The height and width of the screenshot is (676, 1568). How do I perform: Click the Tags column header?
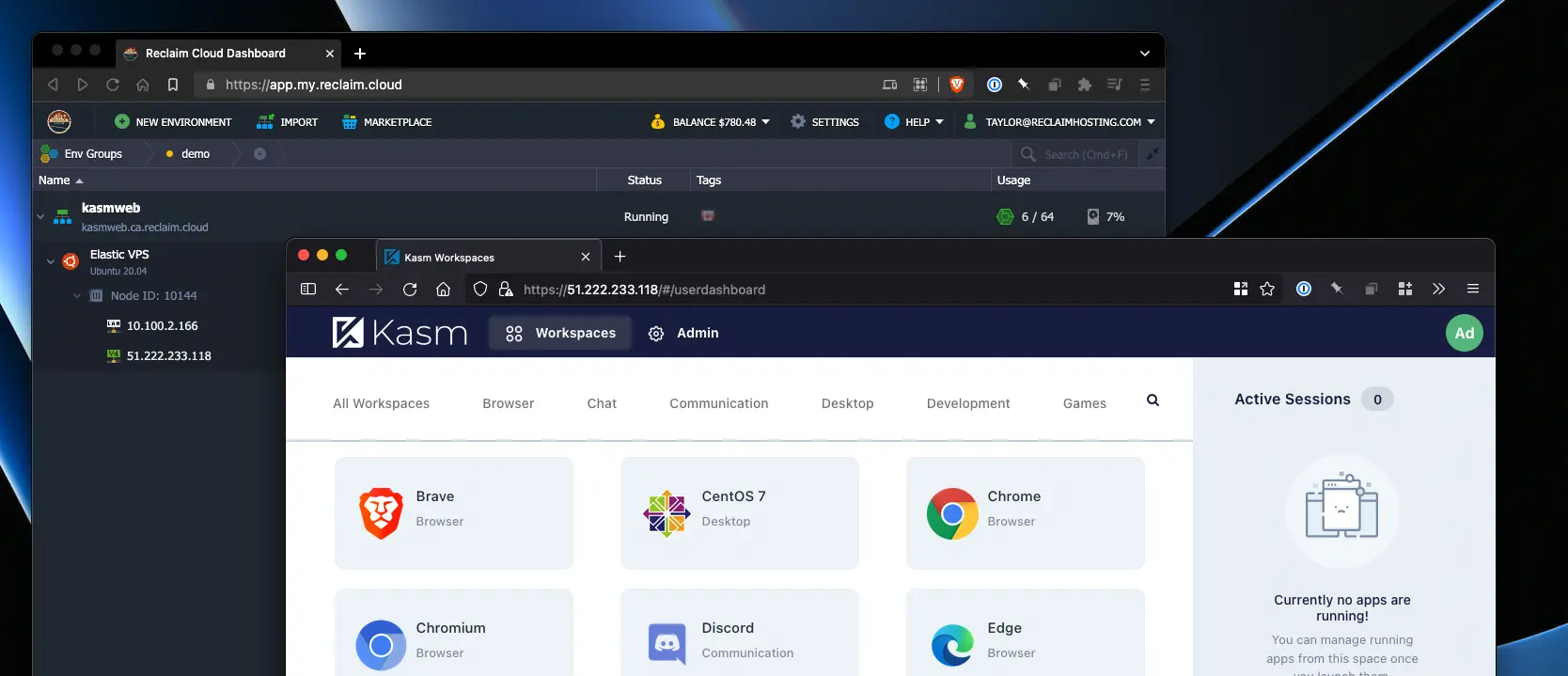(709, 180)
